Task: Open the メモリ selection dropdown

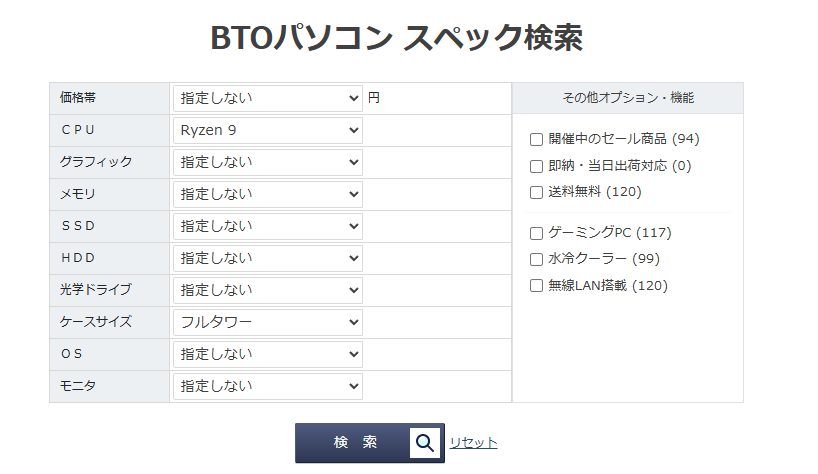Action: (267, 194)
